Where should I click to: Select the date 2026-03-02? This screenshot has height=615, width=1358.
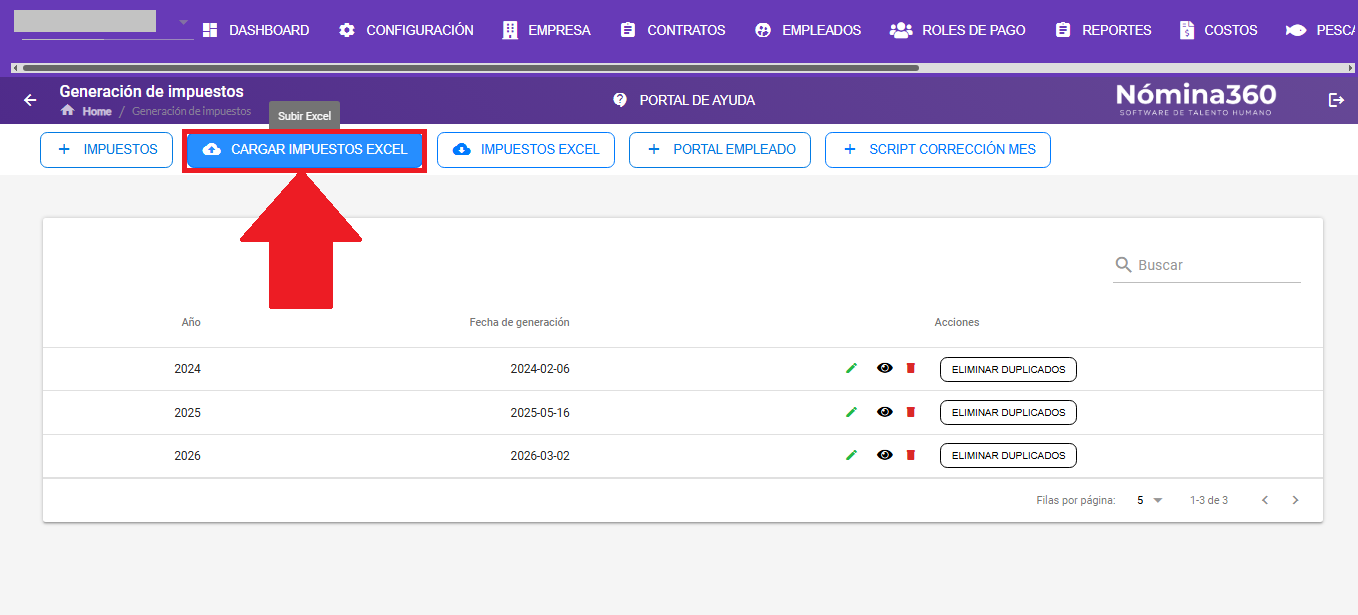(x=540, y=455)
